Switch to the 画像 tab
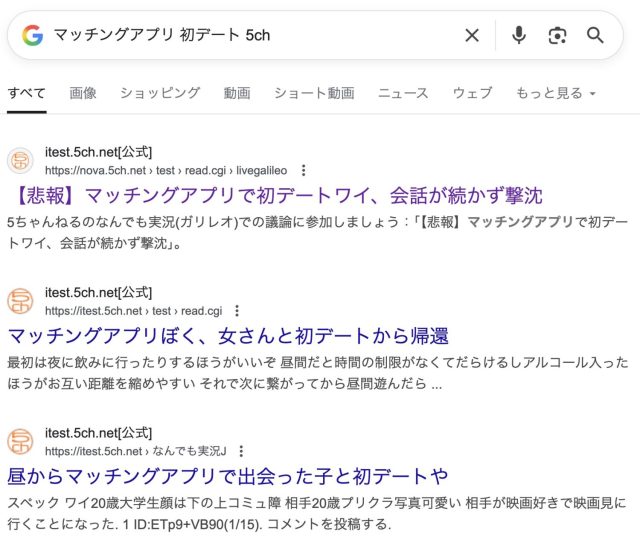The width and height of the screenshot is (640, 548). 83,93
